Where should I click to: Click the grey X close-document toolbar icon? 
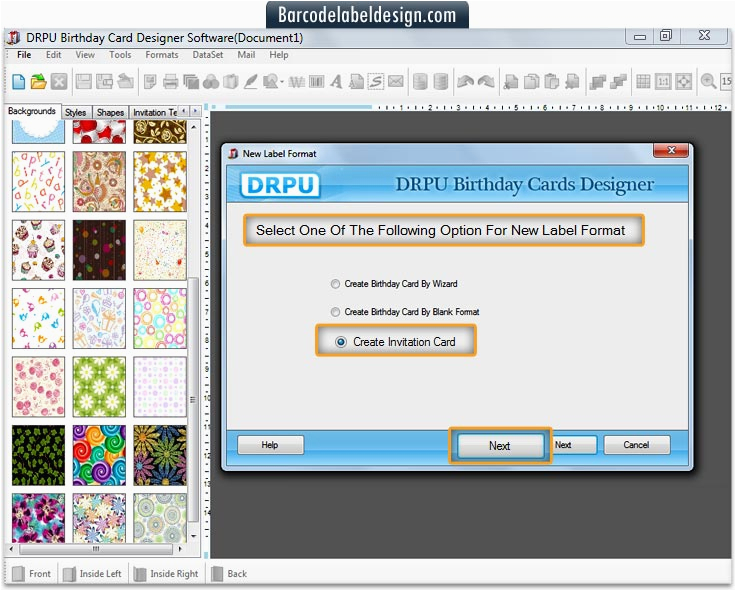(x=59, y=82)
